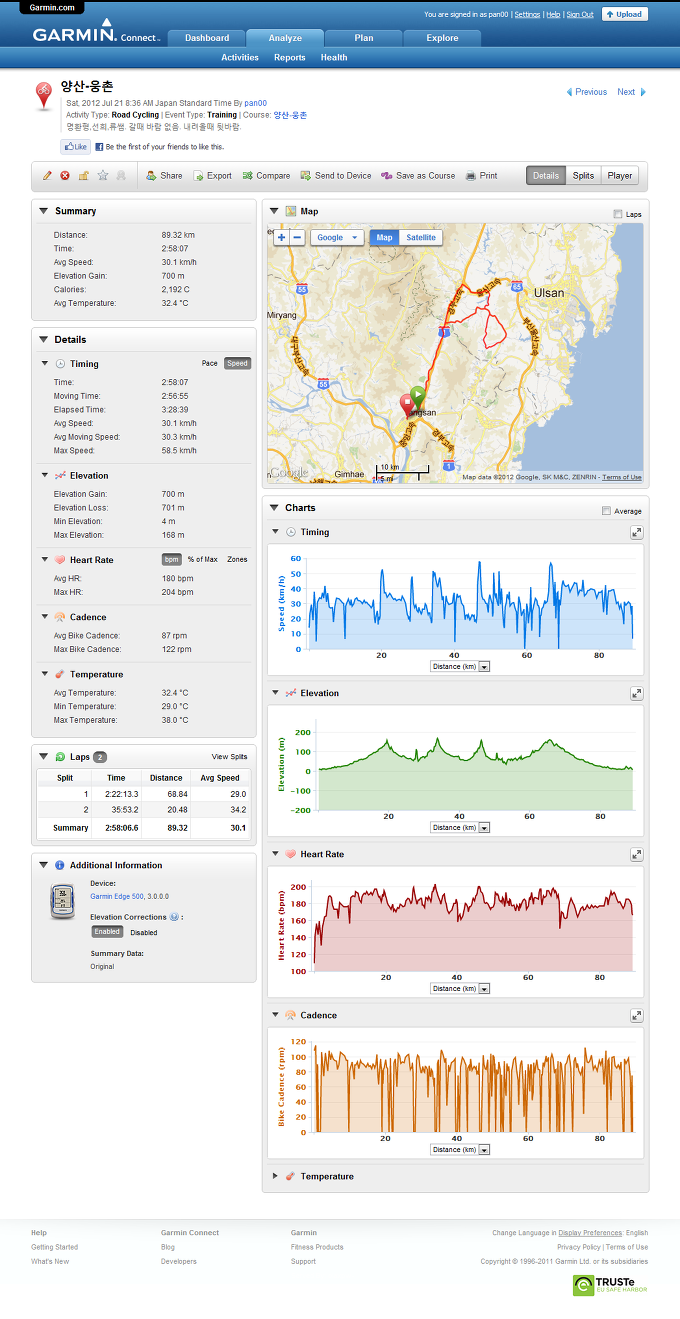Collapse the Laps panel

[43, 757]
